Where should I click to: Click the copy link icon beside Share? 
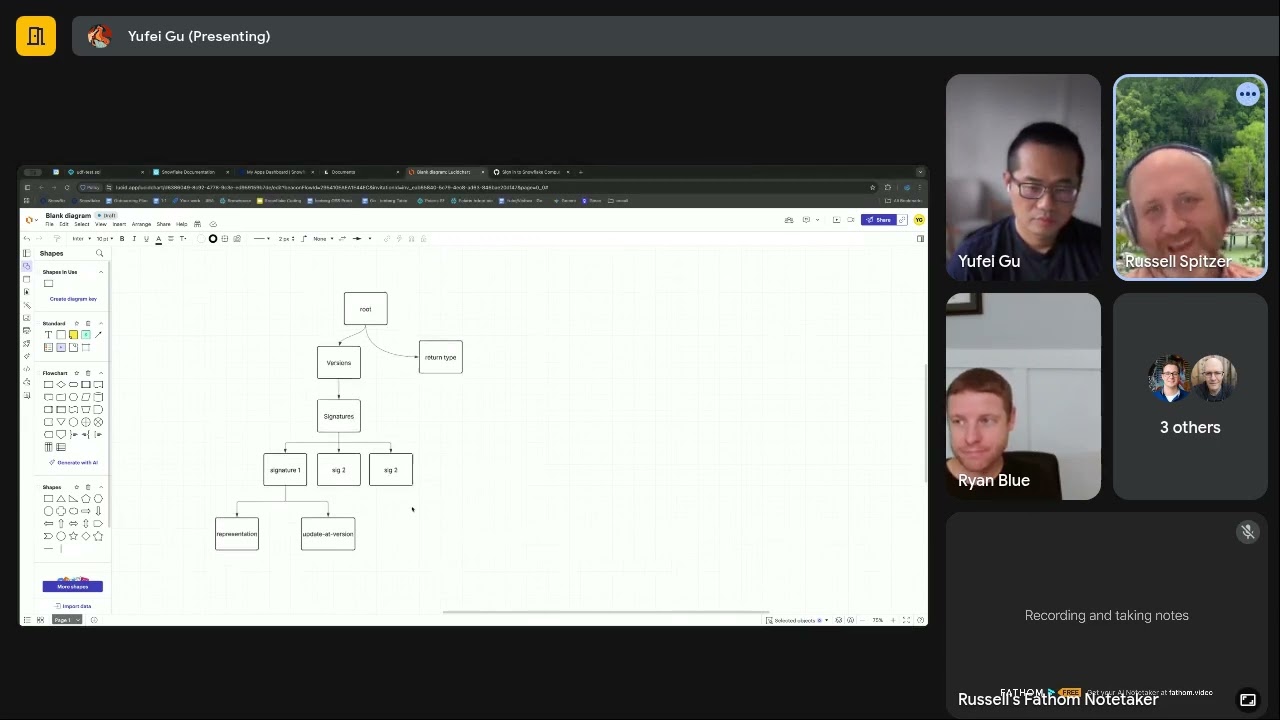pyautogui.click(x=902, y=220)
